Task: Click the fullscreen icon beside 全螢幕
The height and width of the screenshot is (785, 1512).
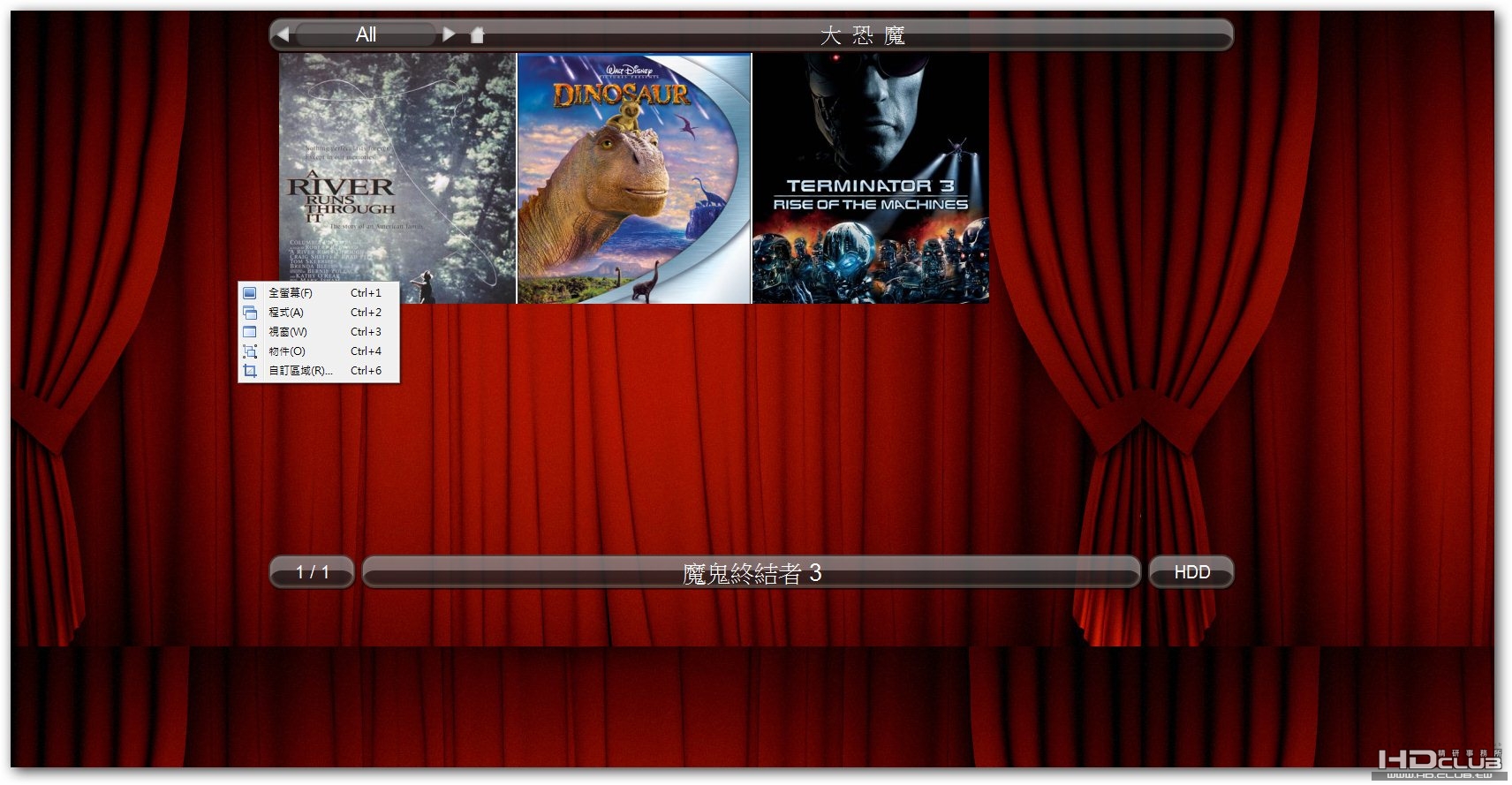Action: pos(250,293)
